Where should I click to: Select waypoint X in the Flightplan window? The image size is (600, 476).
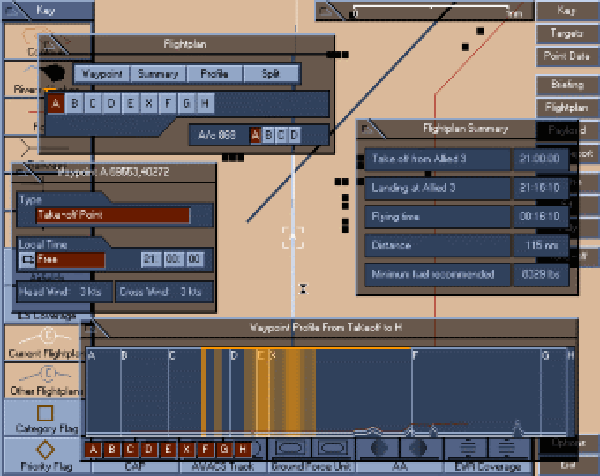pos(149,103)
